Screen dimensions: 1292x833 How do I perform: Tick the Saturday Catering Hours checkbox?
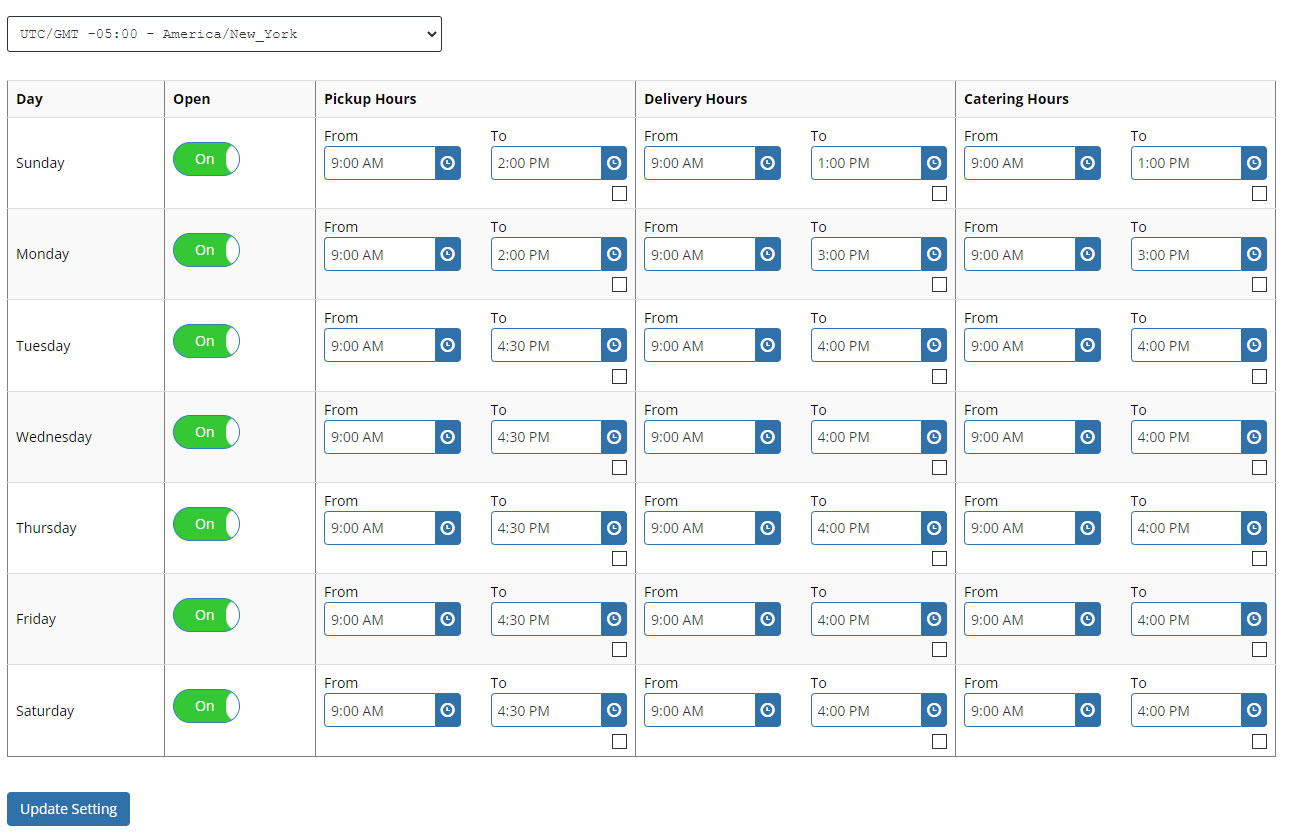pos(1259,741)
